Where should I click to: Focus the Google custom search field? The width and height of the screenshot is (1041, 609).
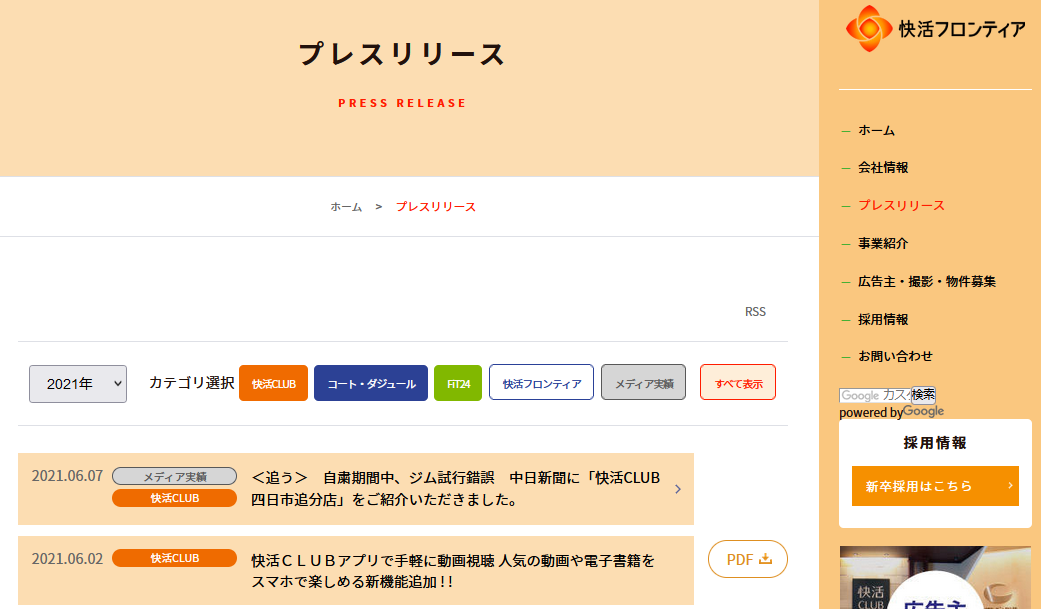tap(875, 396)
